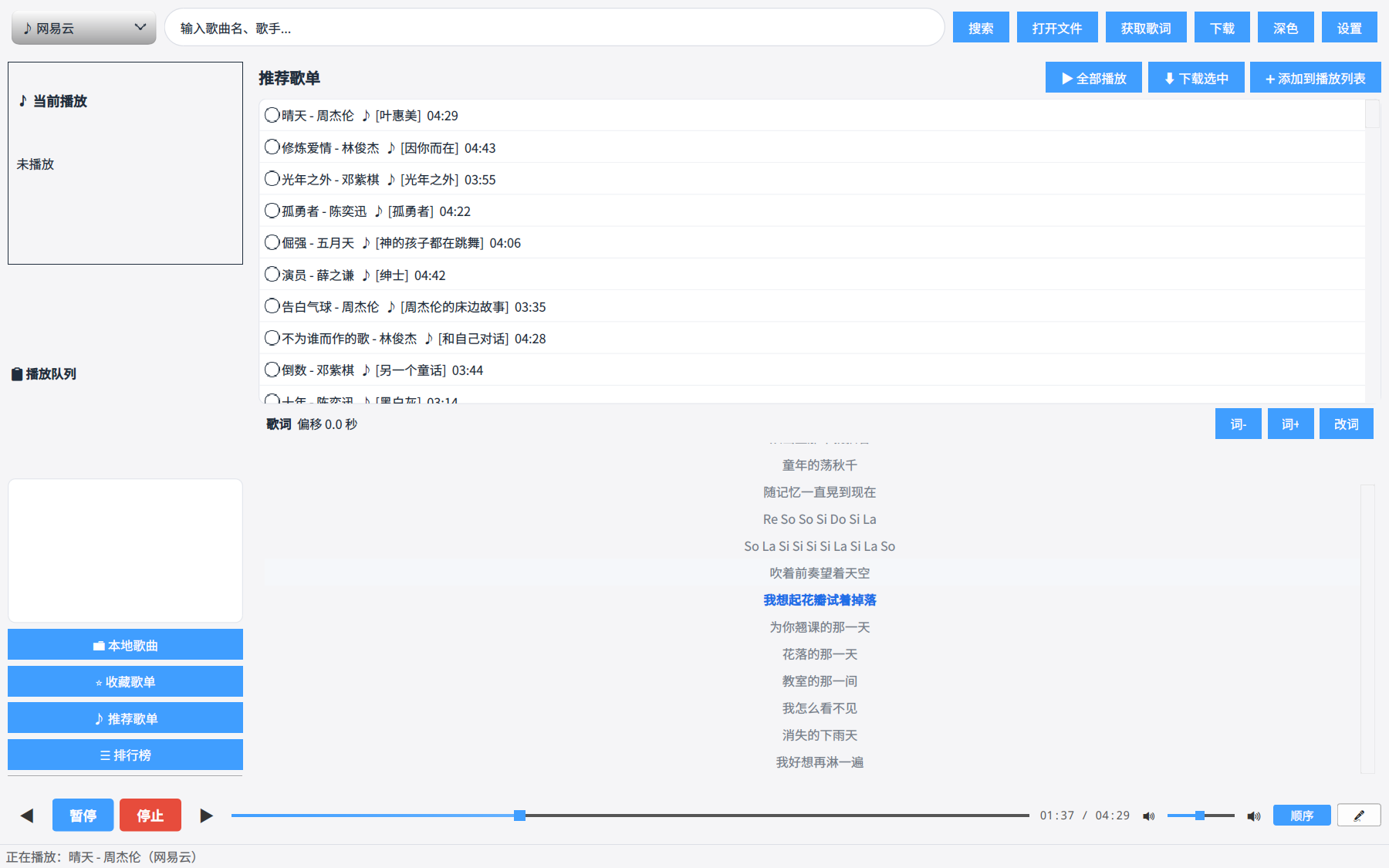Click the playback progress slider track

click(x=630, y=816)
